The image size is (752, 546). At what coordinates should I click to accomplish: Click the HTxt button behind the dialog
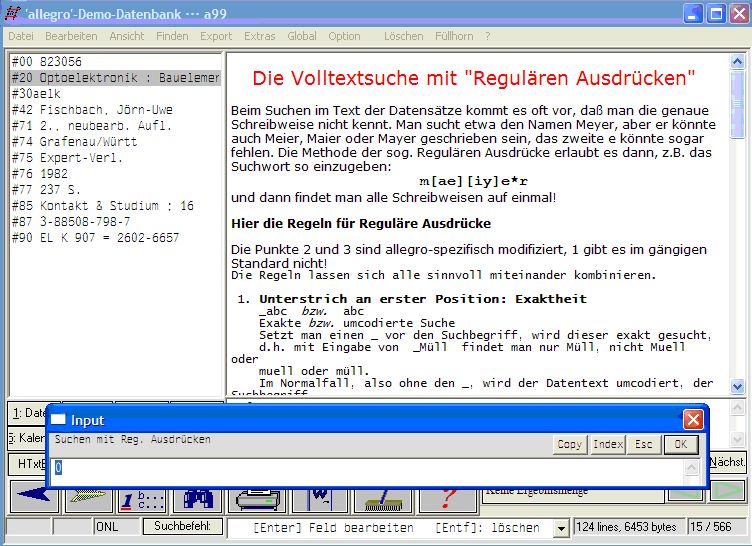(x=28, y=463)
